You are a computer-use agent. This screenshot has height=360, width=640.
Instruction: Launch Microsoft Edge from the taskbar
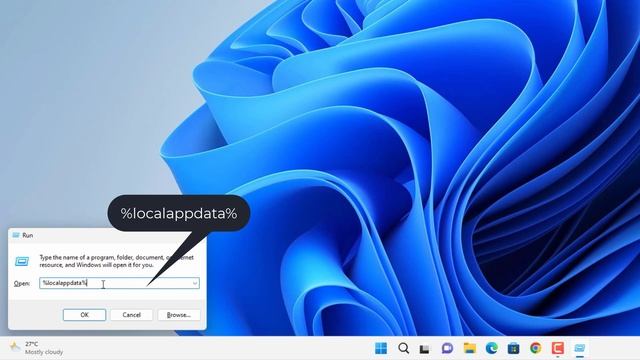tap(492, 348)
